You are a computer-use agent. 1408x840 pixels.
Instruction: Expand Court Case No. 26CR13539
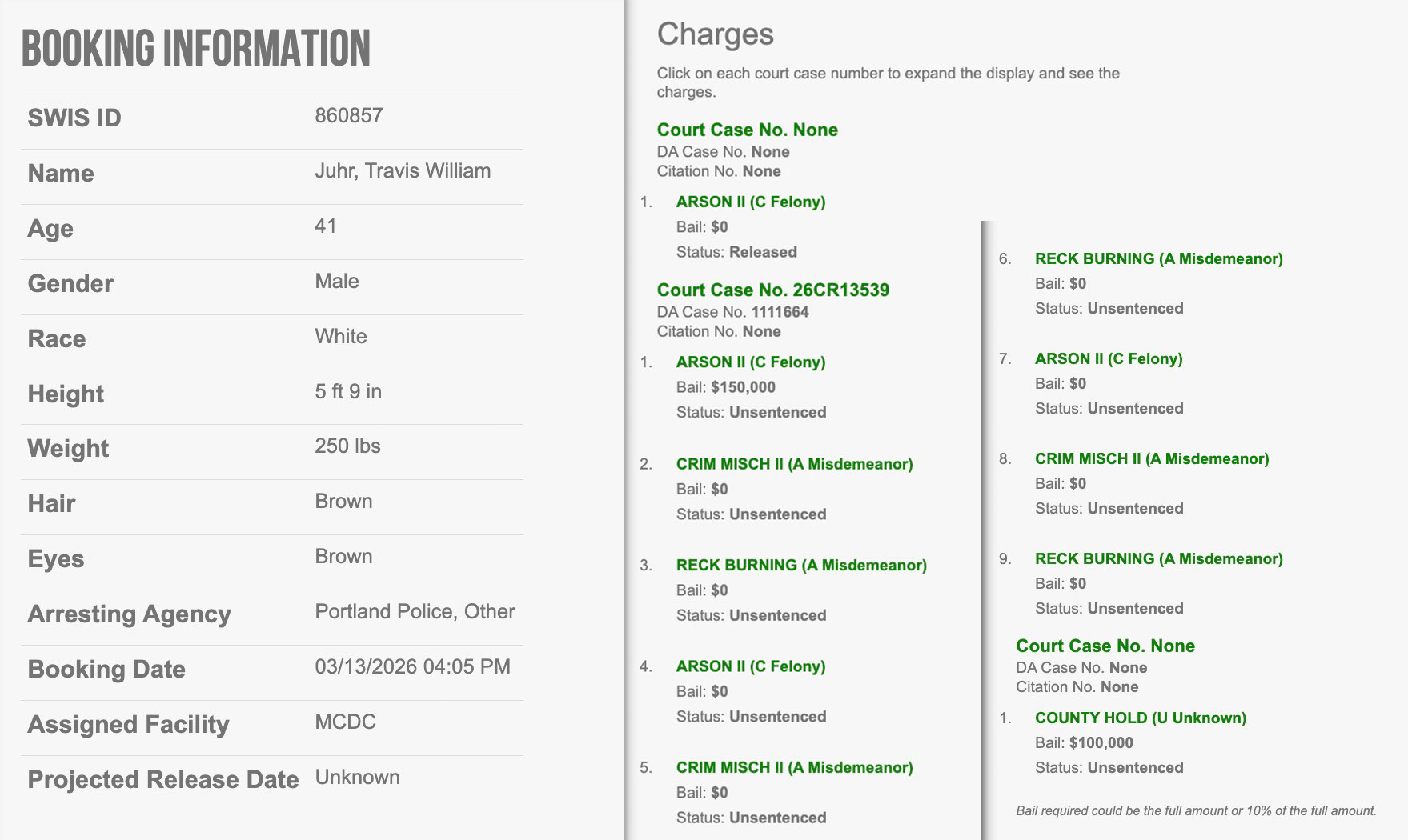tap(772, 290)
